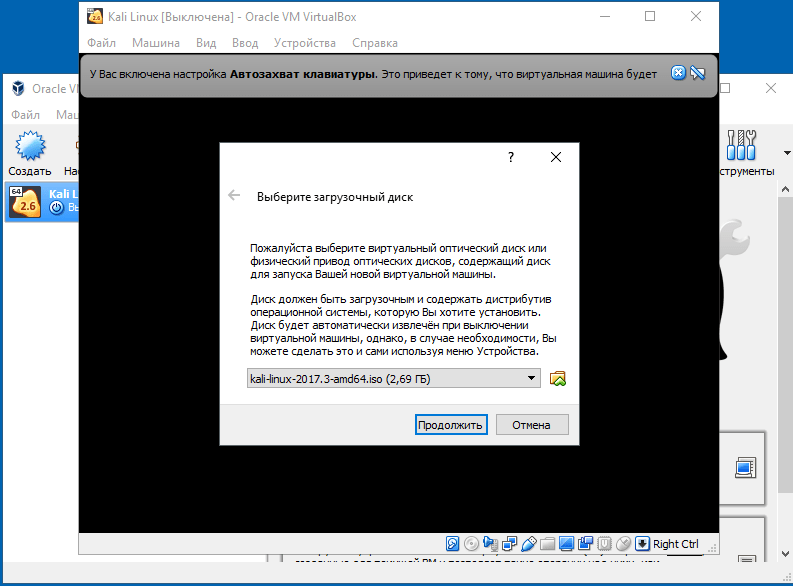Open the Машина menu in VM window

156,43
